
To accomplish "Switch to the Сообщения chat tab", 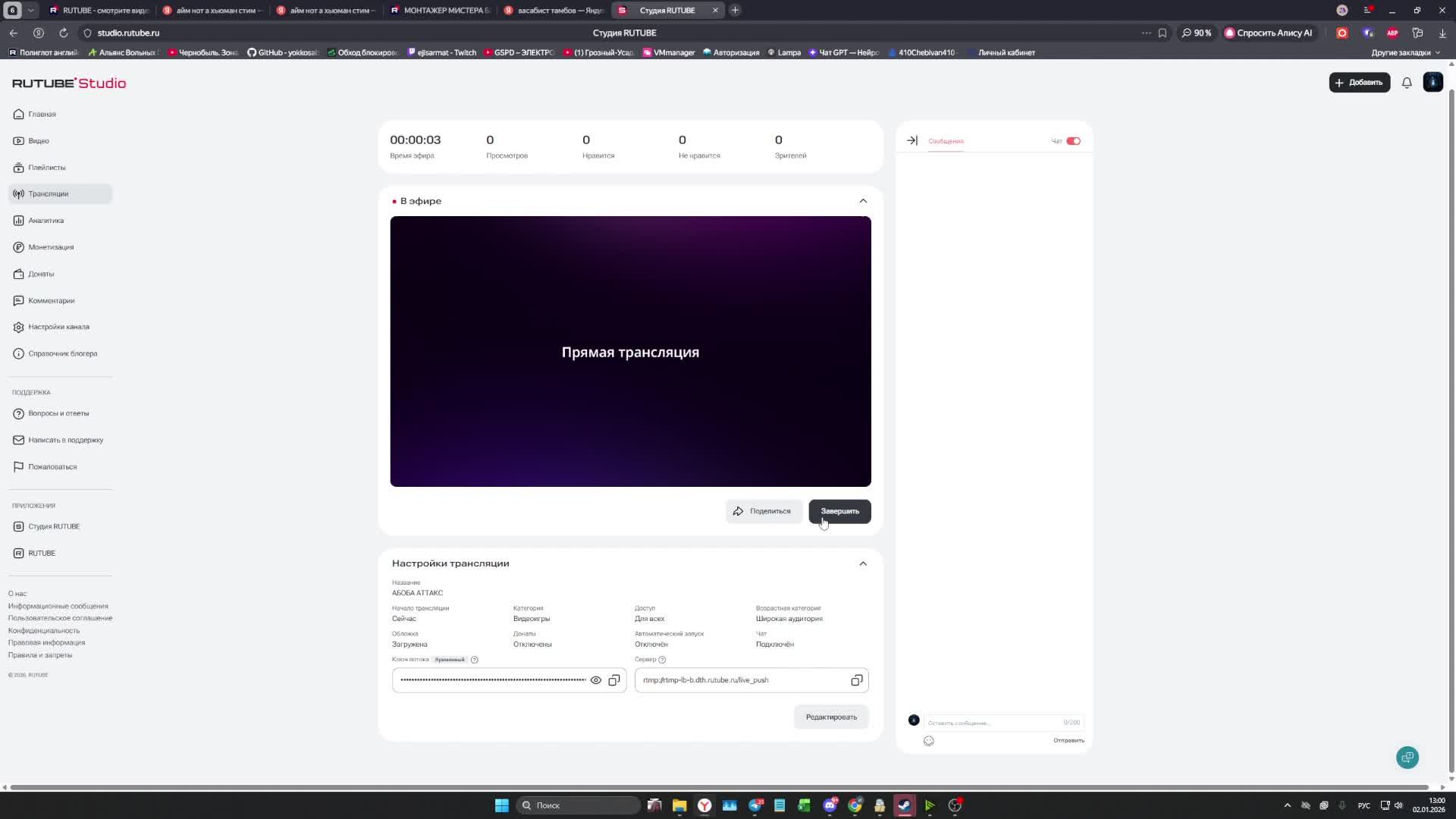I will tap(946, 141).
